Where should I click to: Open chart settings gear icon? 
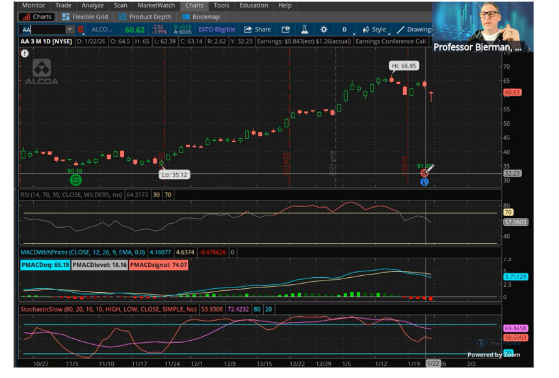(324, 30)
